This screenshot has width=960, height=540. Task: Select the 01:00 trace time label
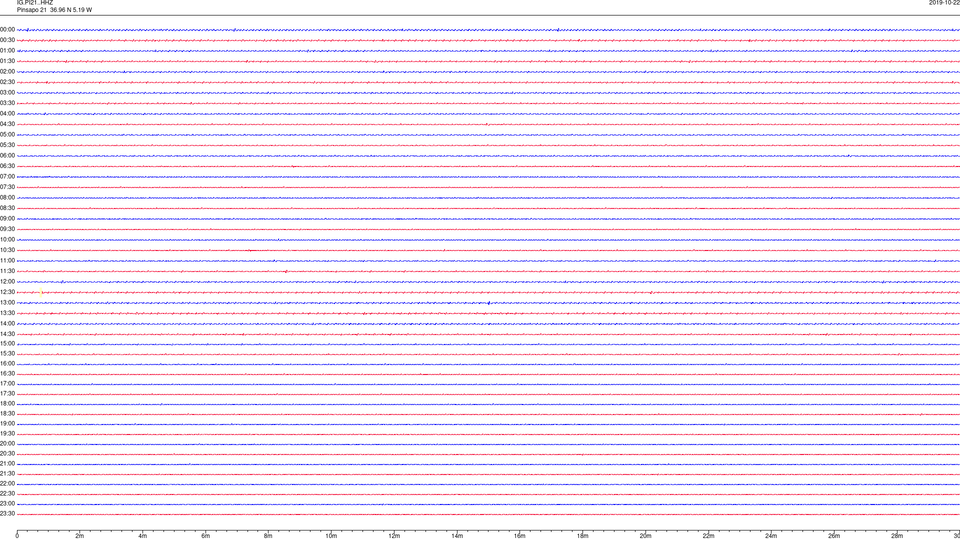pyautogui.click(x=7, y=51)
